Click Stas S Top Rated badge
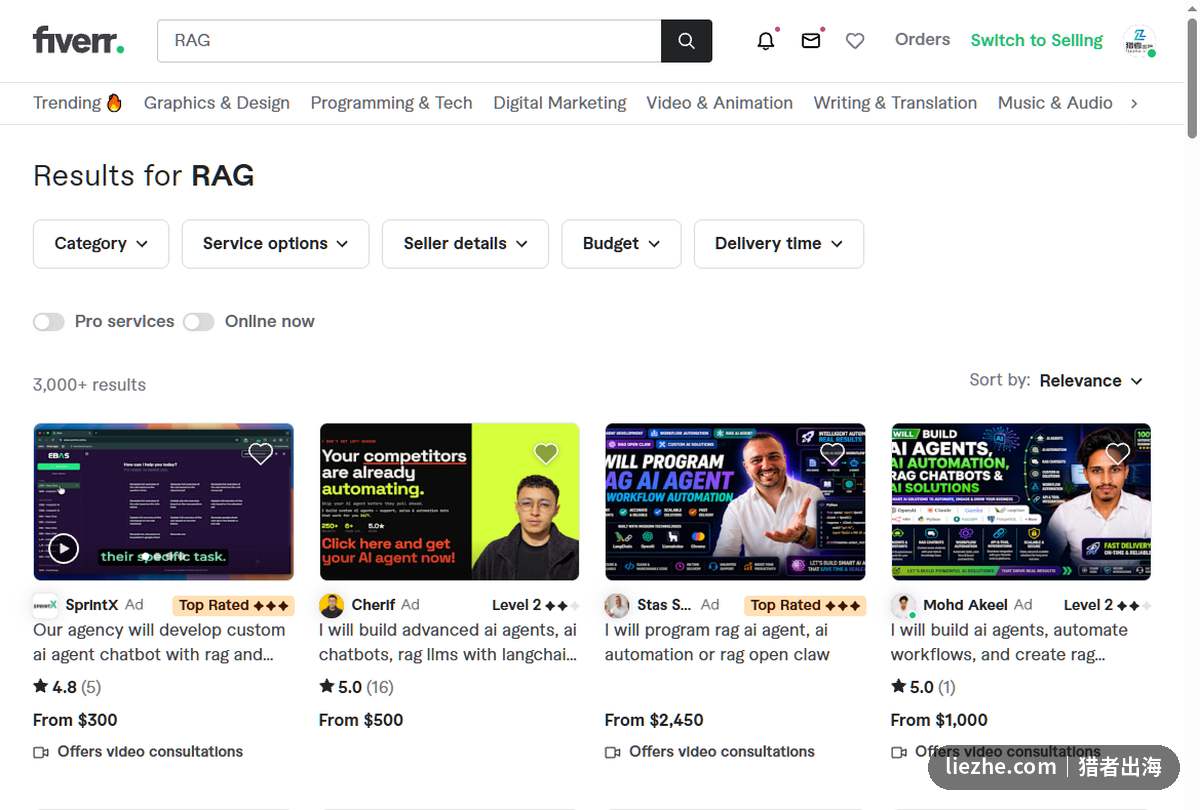The width and height of the screenshot is (1200, 810). coord(805,605)
